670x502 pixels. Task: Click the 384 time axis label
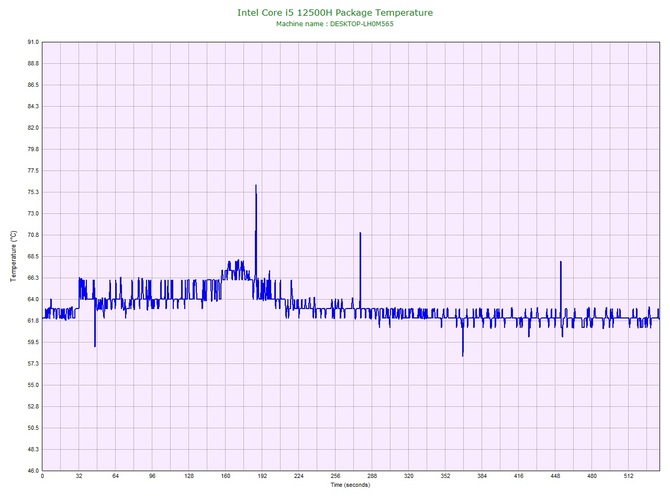[x=482, y=476]
